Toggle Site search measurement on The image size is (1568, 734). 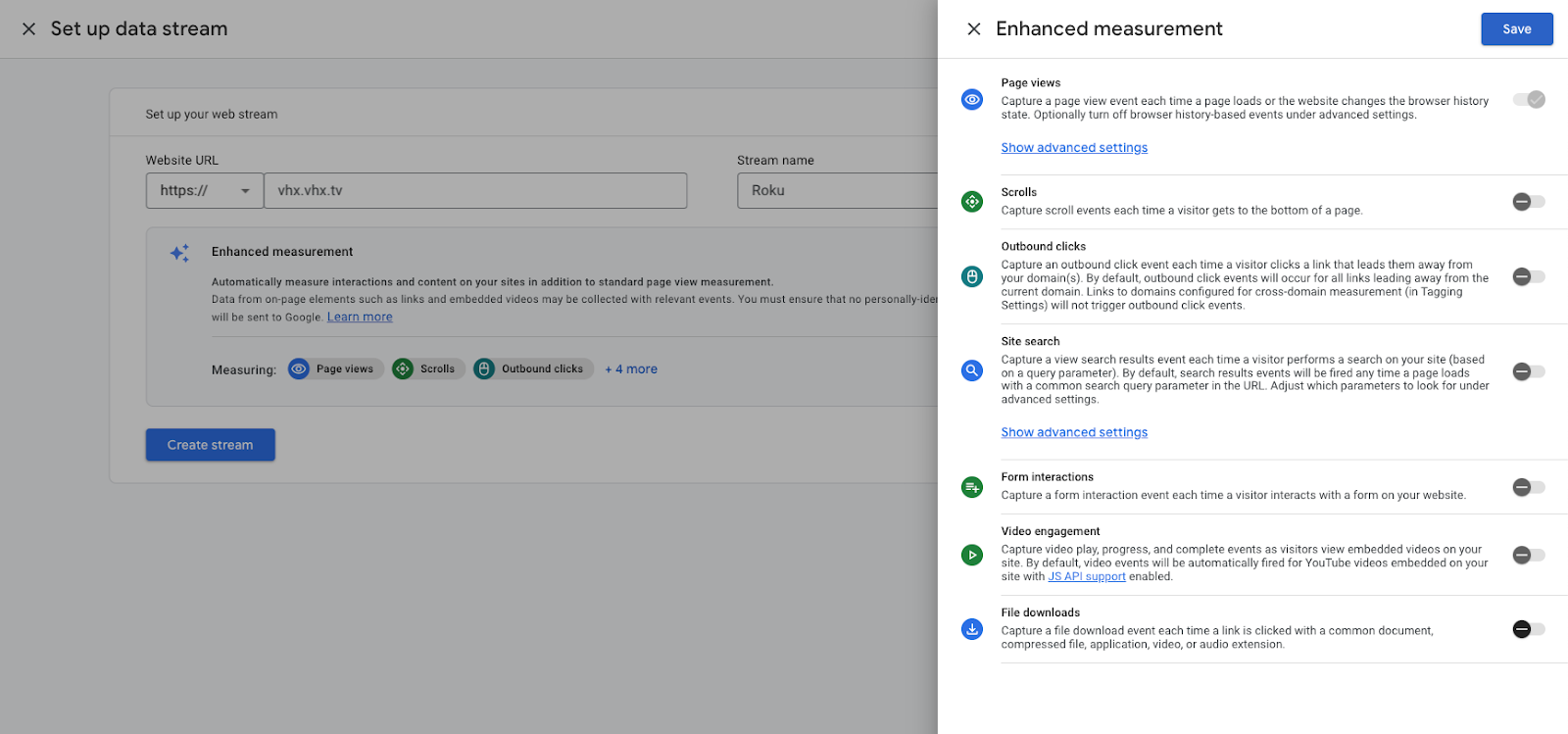[1528, 371]
